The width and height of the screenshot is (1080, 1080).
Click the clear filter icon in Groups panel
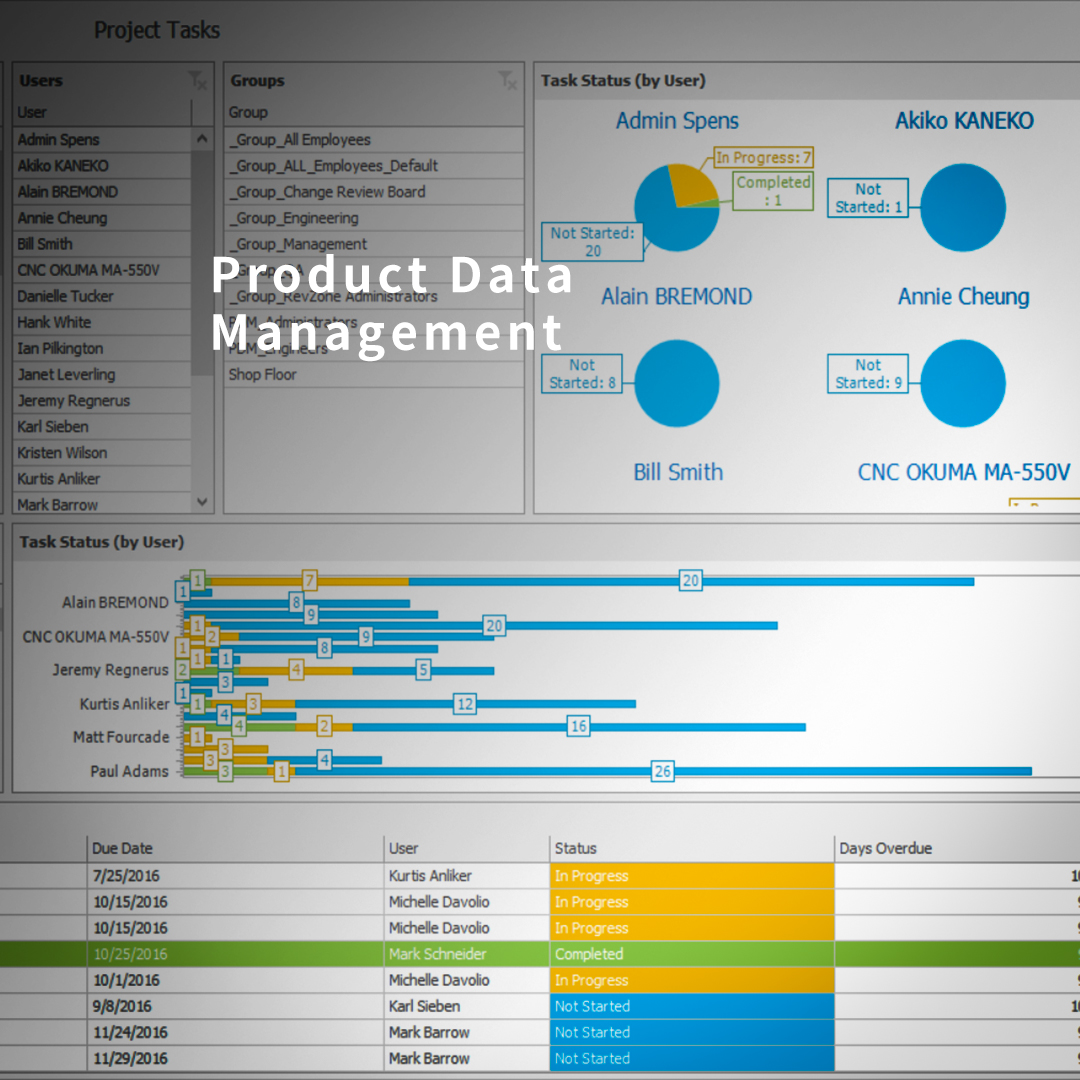click(x=508, y=81)
